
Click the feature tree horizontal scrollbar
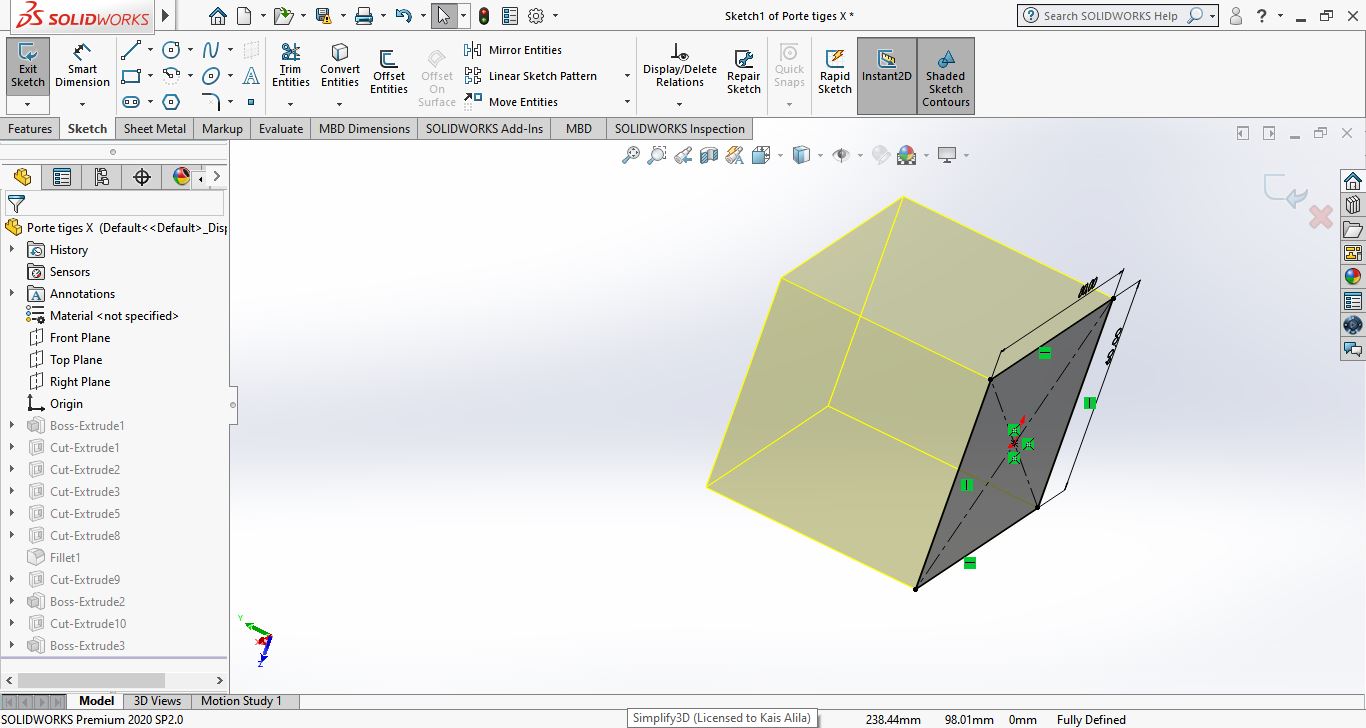tap(91, 680)
